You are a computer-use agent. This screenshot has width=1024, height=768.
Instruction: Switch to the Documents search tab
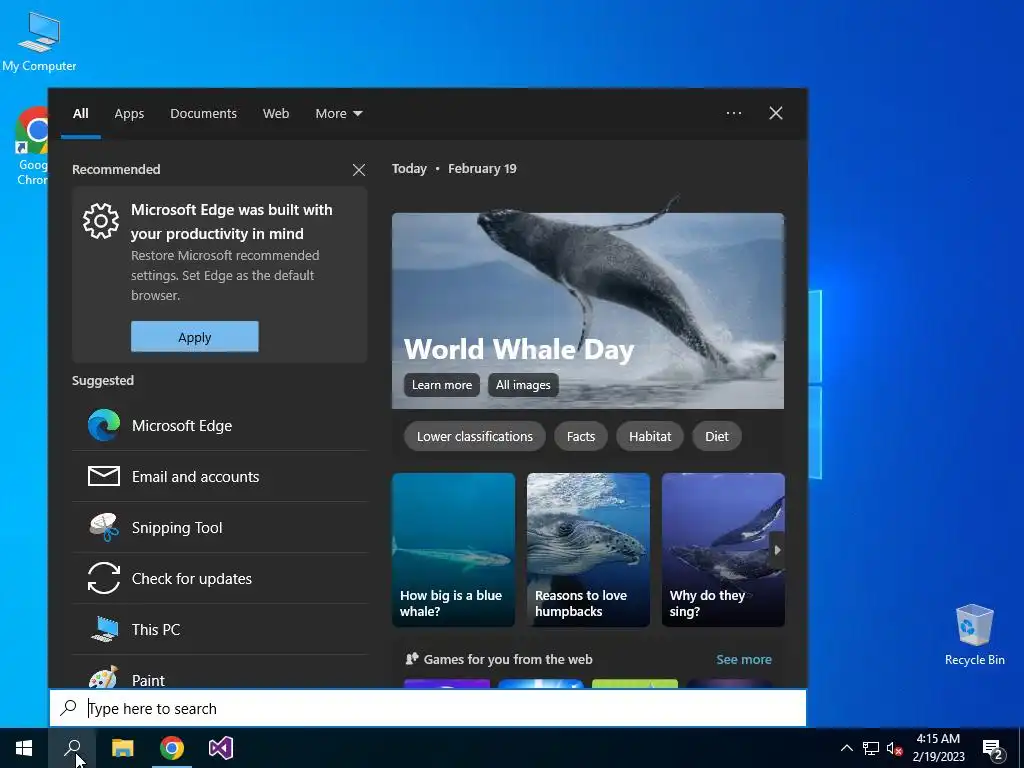[x=203, y=114]
